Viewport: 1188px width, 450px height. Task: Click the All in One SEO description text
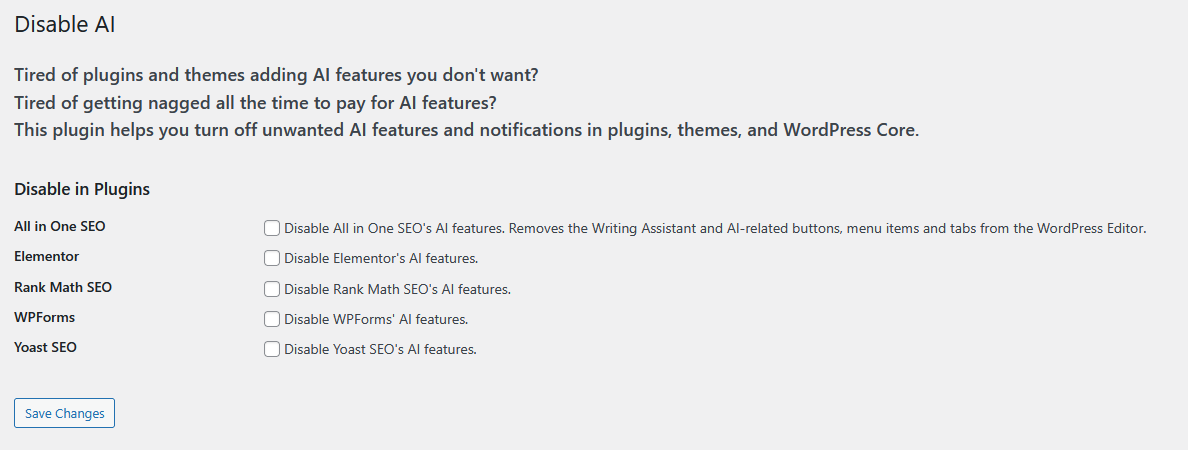coord(714,228)
